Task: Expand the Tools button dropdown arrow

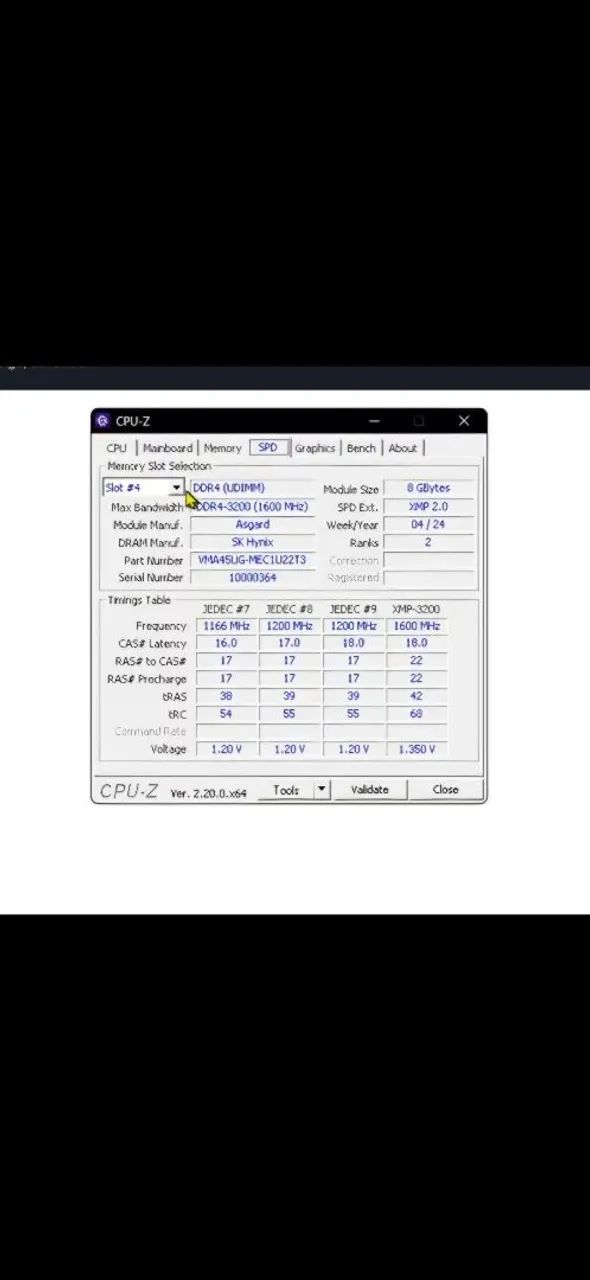Action: 321,789
